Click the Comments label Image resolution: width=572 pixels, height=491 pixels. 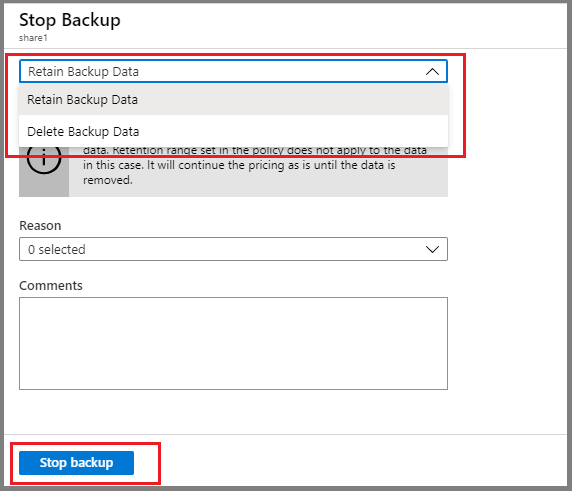[51, 285]
